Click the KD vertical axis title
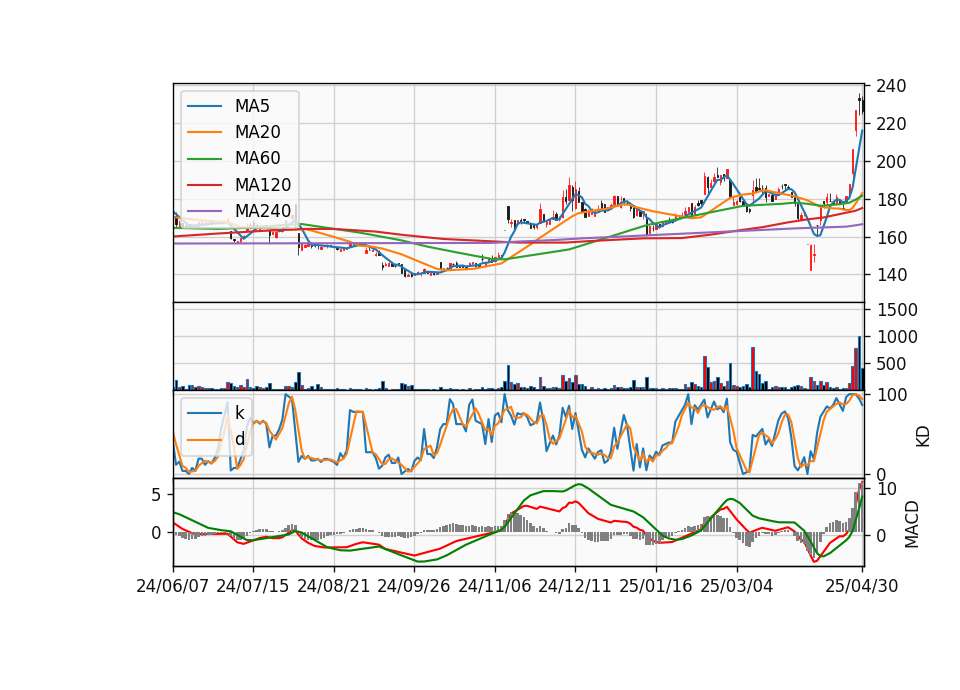960x690 pixels. [x=923, y=436]
